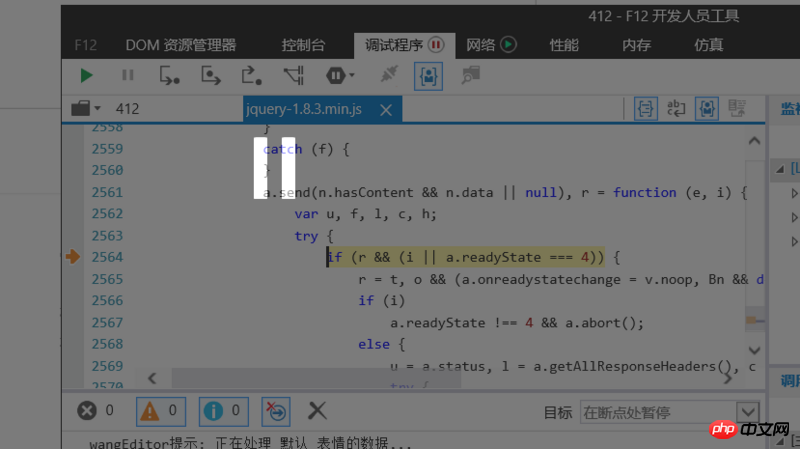Click the Step Into icon
800x449 pixels.
170,75
